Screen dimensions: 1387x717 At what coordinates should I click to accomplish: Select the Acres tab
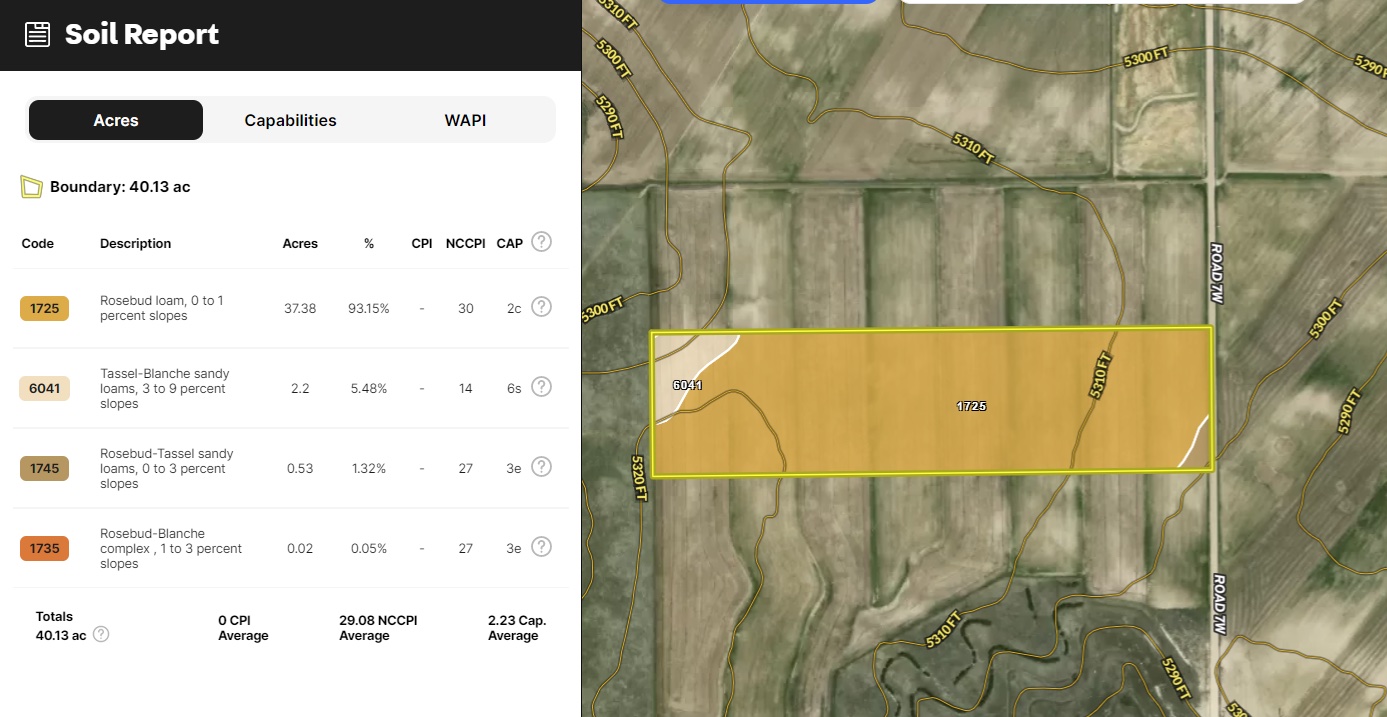tap(116, 120)
